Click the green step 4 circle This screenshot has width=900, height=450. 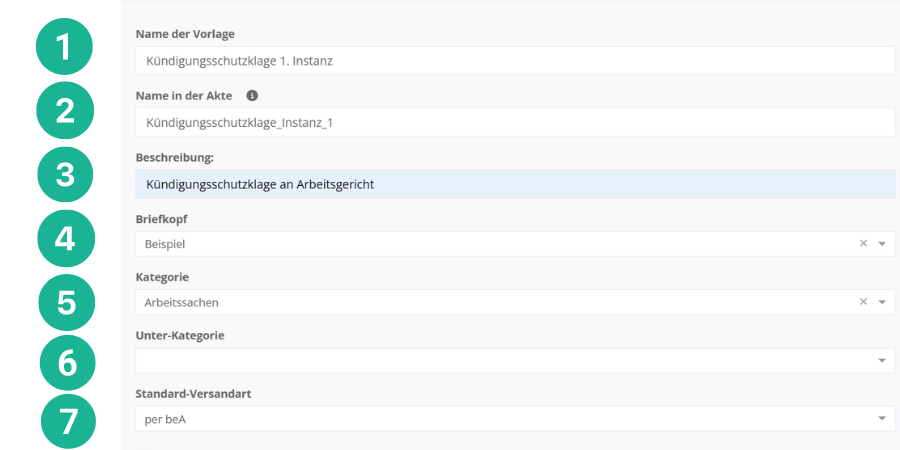[65, 238]
